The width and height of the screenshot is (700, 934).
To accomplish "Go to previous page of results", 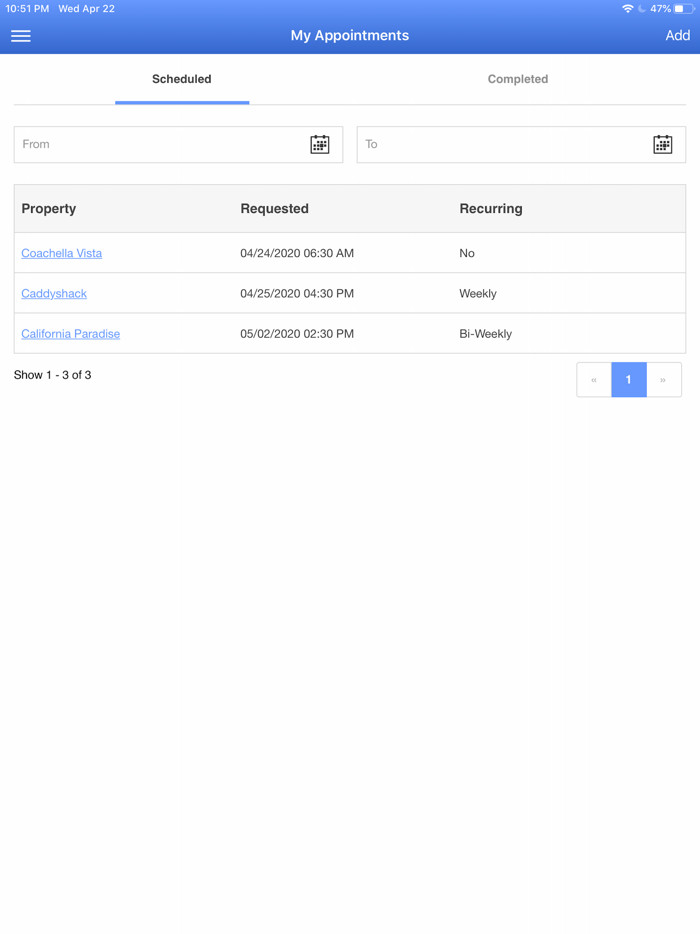I will 594,379.
